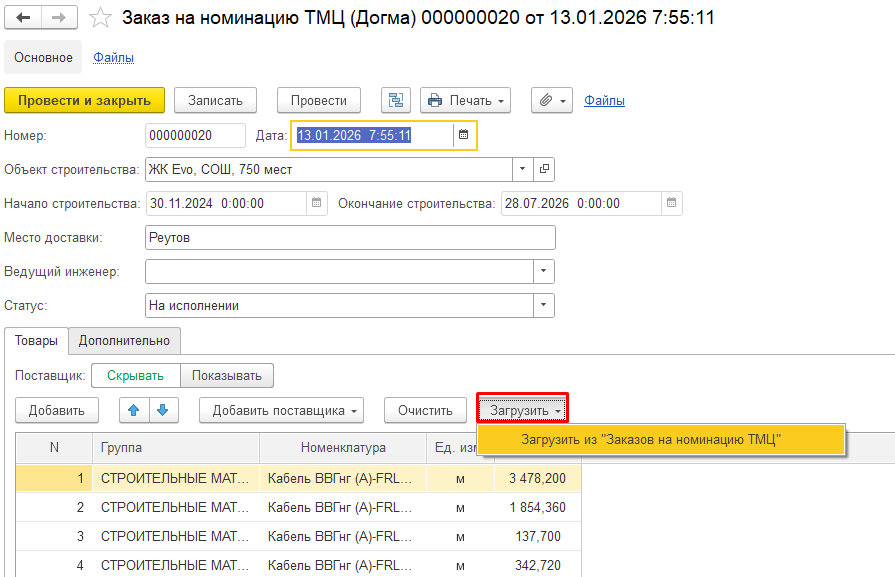Click the forward navigation arrow
This screenshot has width=895, height=577.
59,18
